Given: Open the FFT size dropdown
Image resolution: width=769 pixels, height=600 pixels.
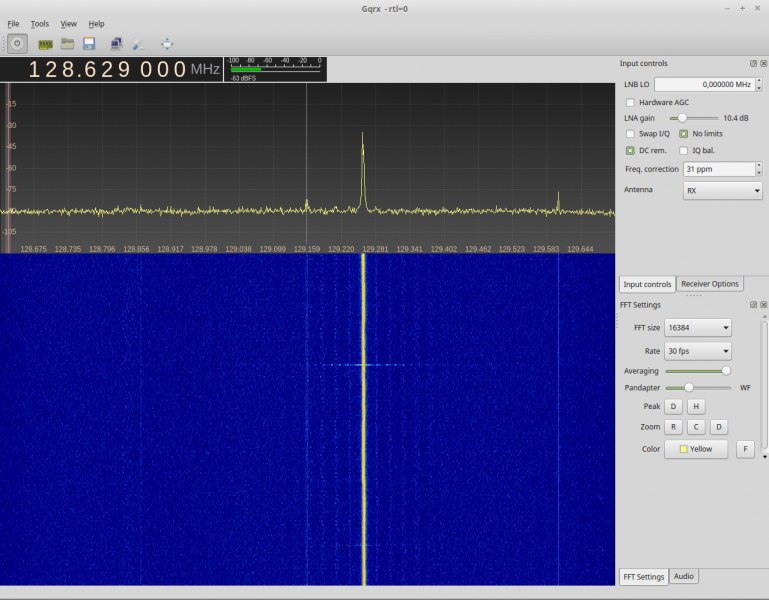Looking at the screenshot, I should click(697, 328).
